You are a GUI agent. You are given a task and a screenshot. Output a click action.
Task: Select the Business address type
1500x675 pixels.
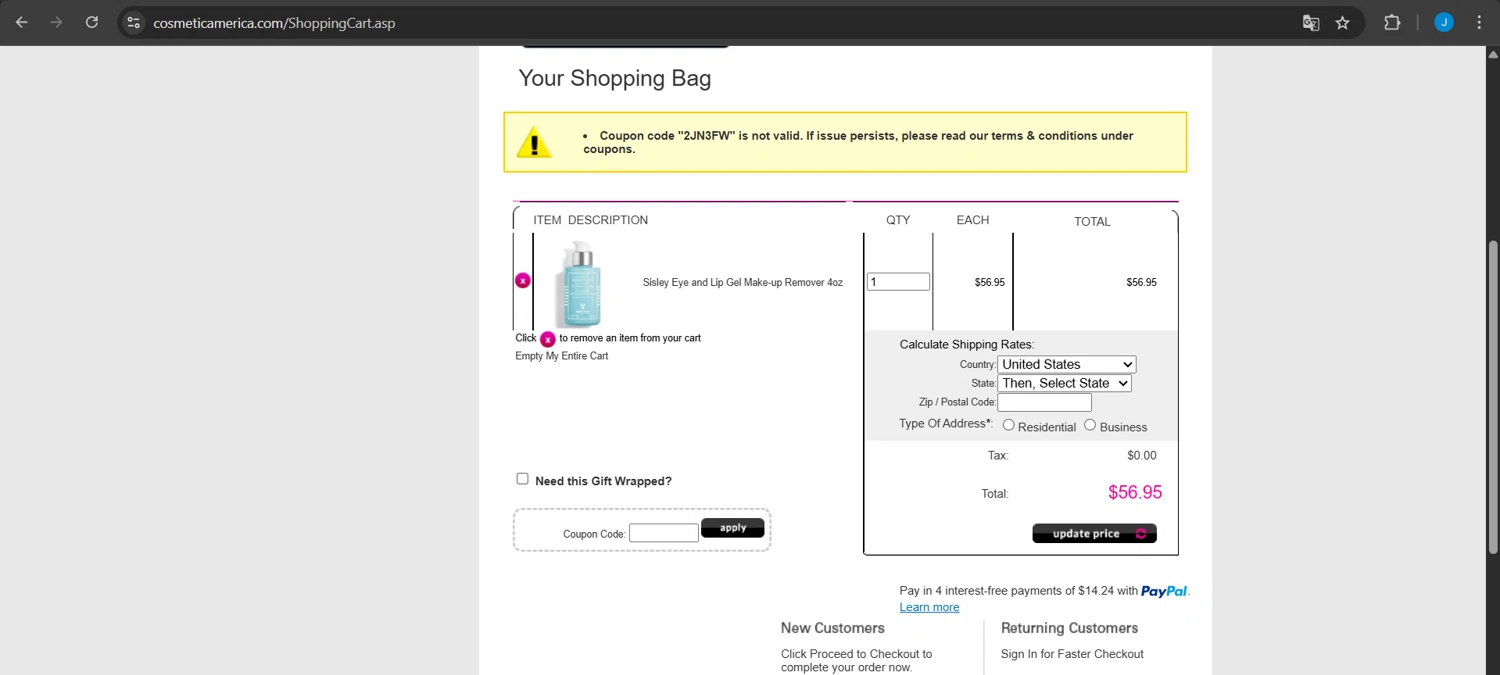pyautogui.click(x=1090, y=425)
